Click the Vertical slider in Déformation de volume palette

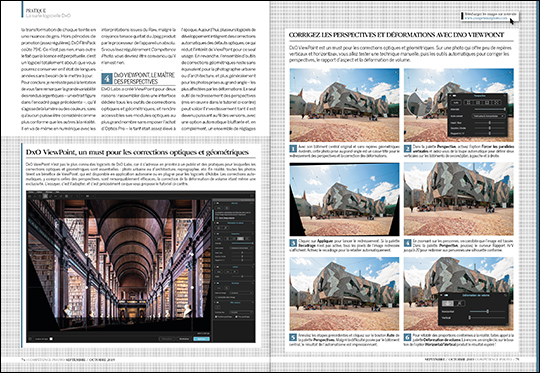[x=487, y=317]
